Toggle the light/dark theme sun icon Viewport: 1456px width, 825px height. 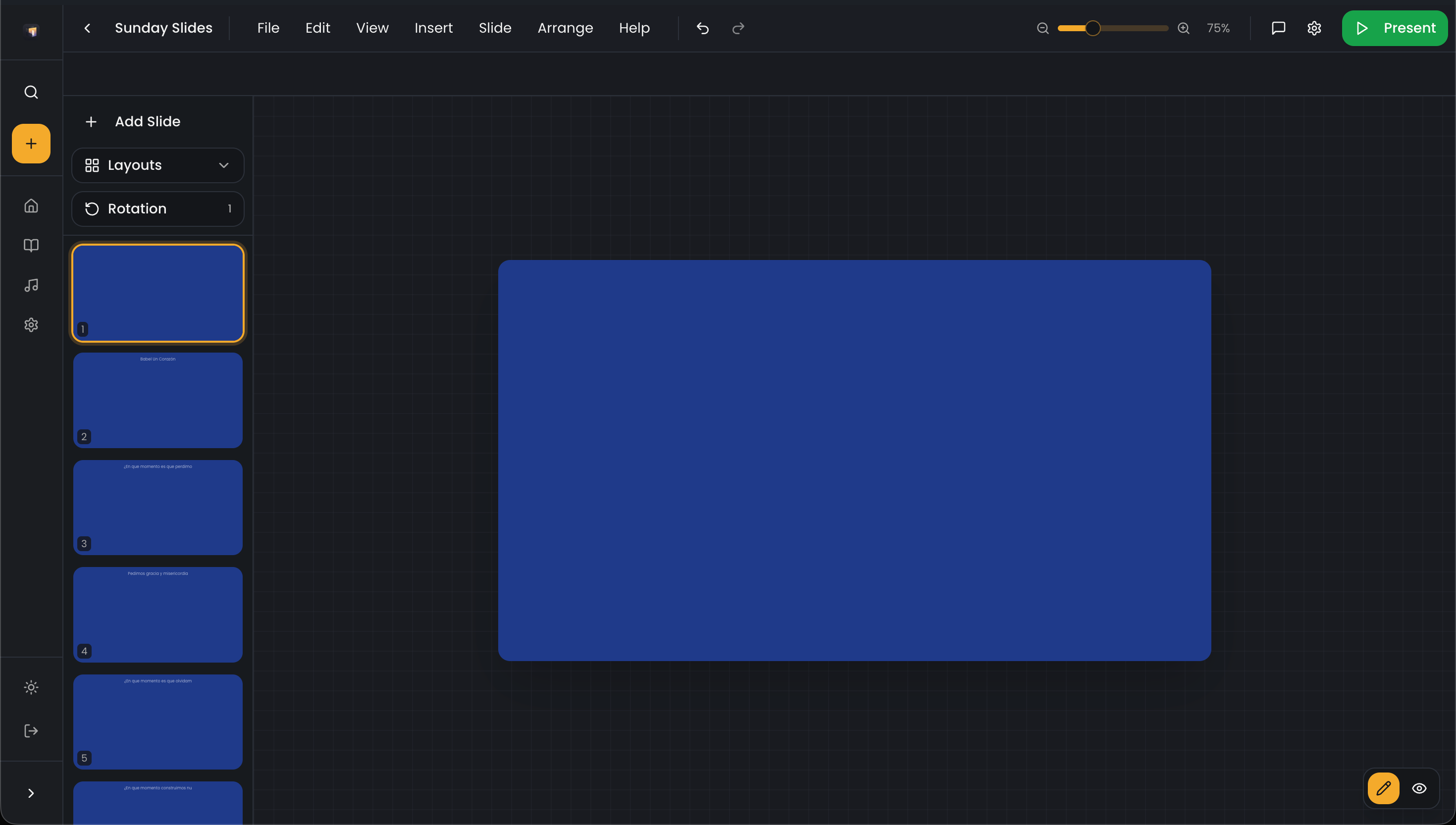[x=31, y=687]
